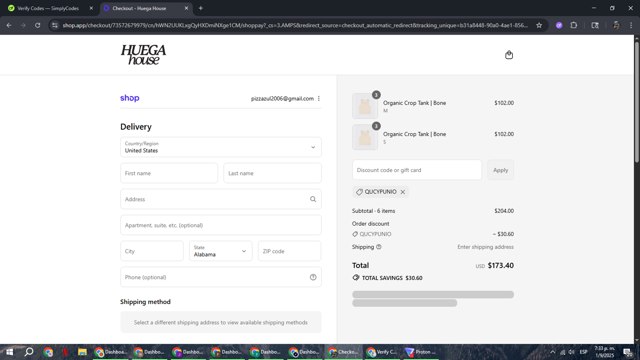
Task: Go back with the browser back arrow
Action: coord(9,25)
